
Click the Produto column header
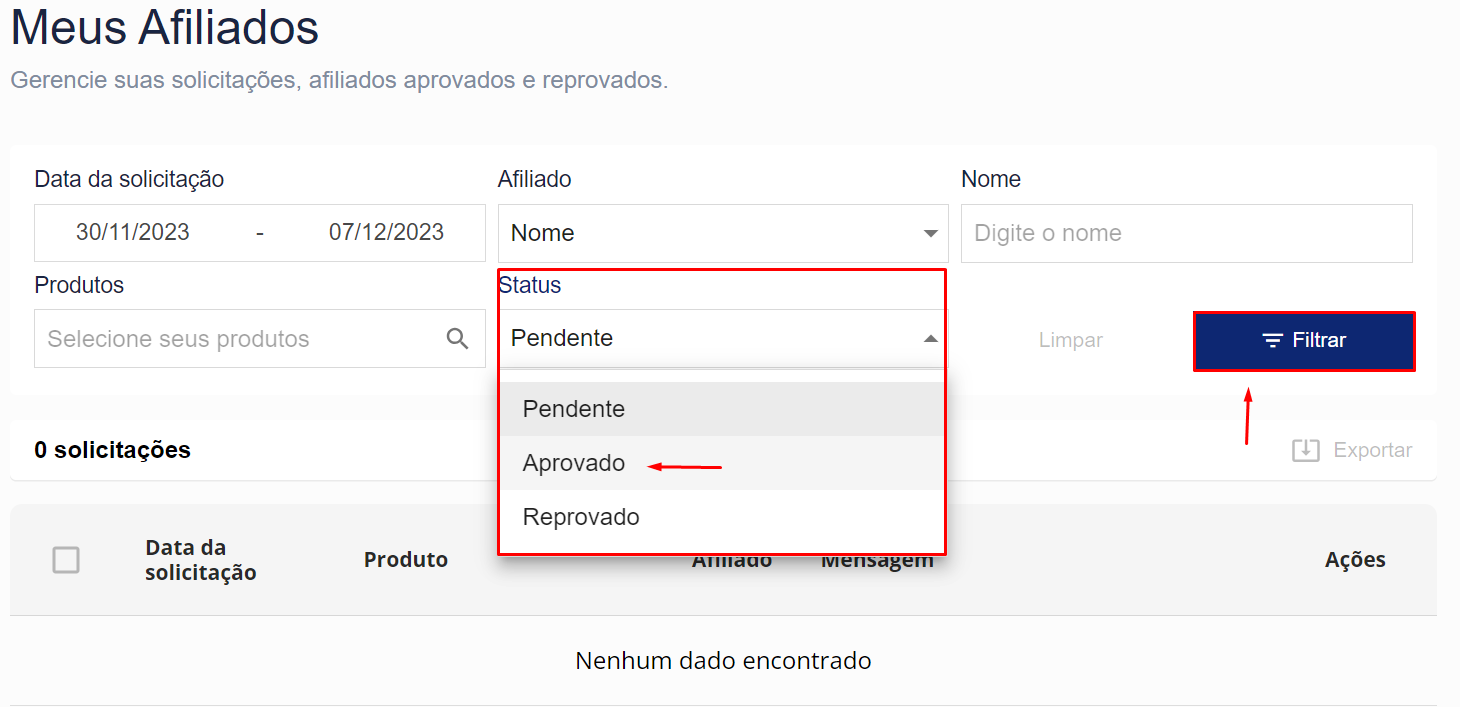pyautogui.click(x=405, y=560)
